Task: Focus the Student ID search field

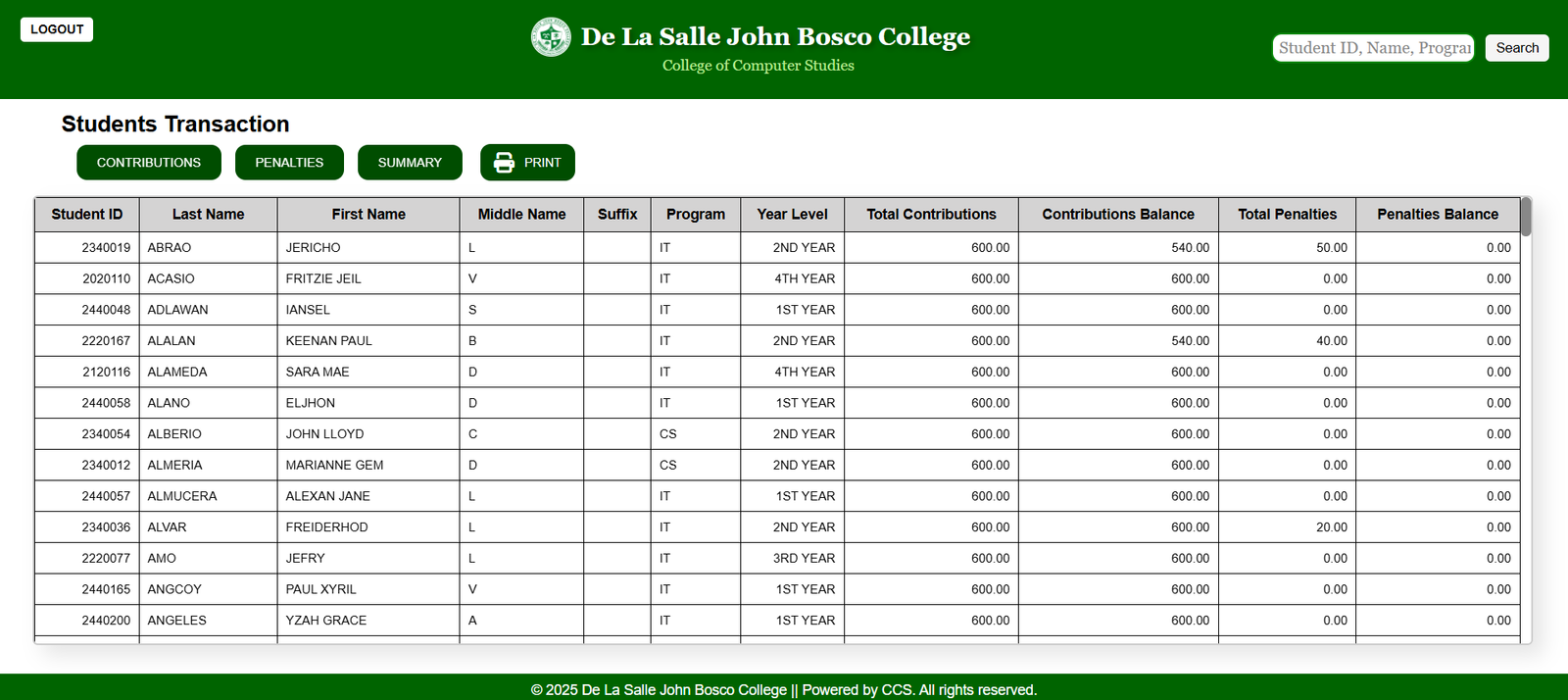Action: click(x=1373, y=48)
